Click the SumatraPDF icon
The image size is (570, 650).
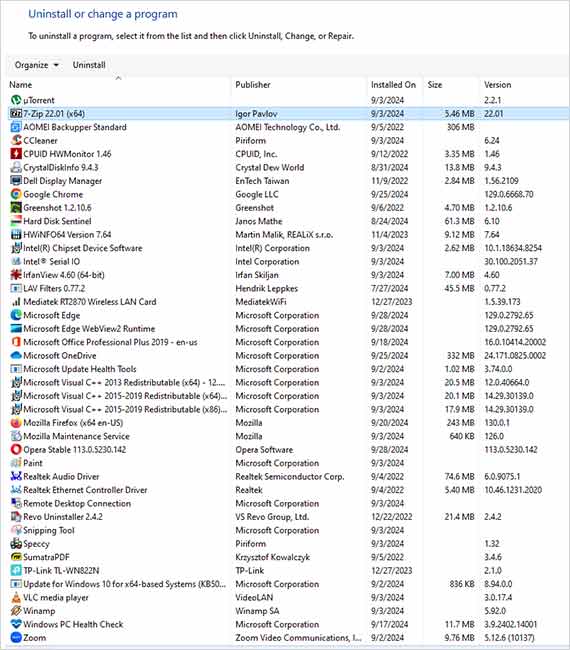tap(16, 557)
